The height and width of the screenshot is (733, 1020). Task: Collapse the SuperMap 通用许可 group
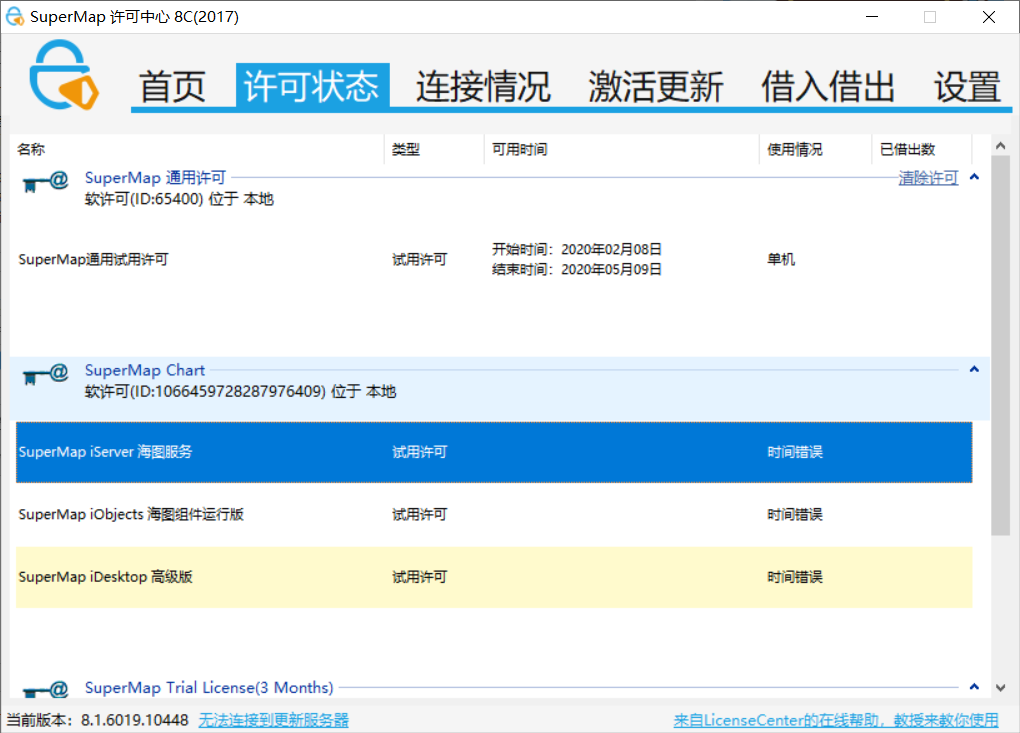(974, 177)
